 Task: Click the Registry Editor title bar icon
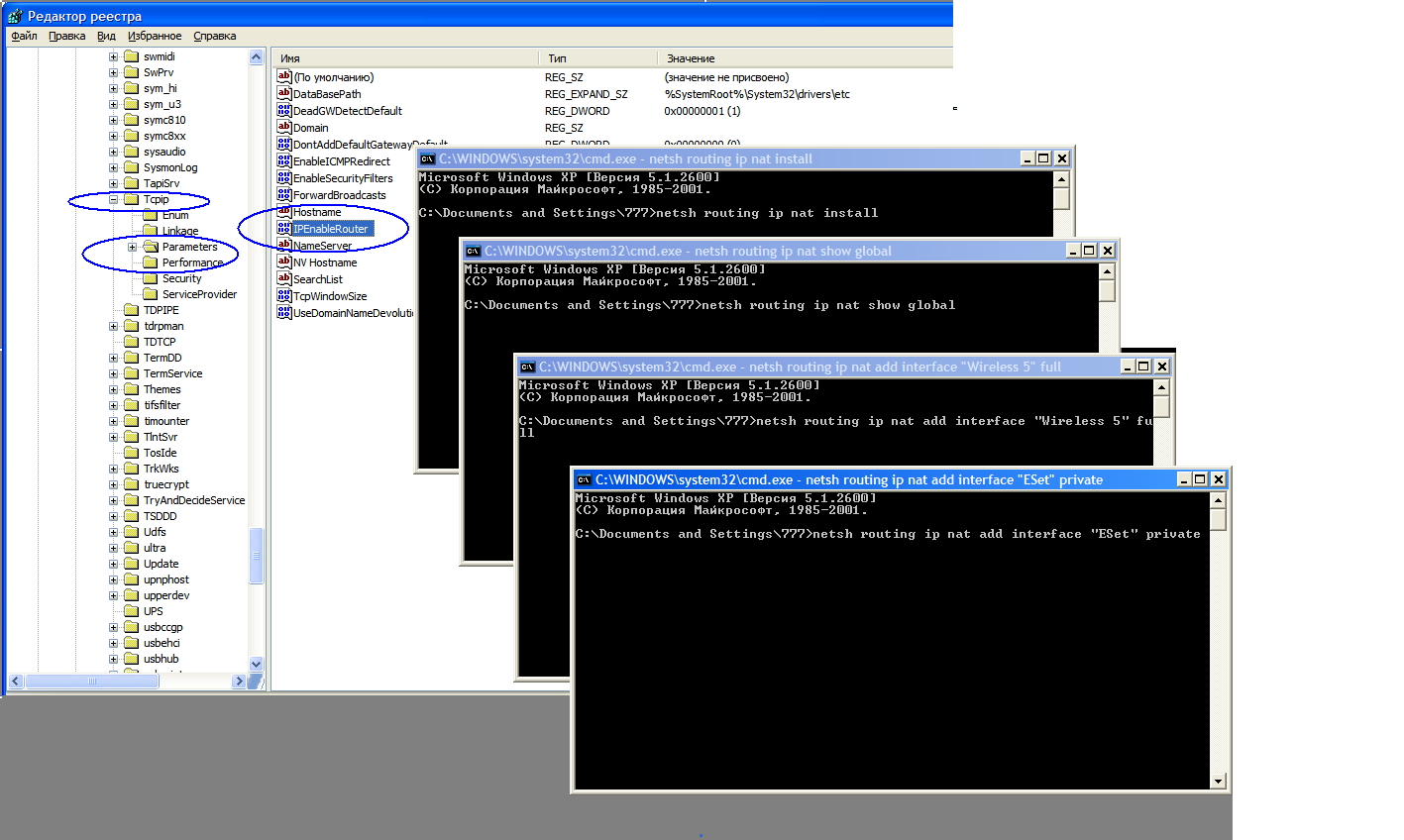click(x=14, y=16)
